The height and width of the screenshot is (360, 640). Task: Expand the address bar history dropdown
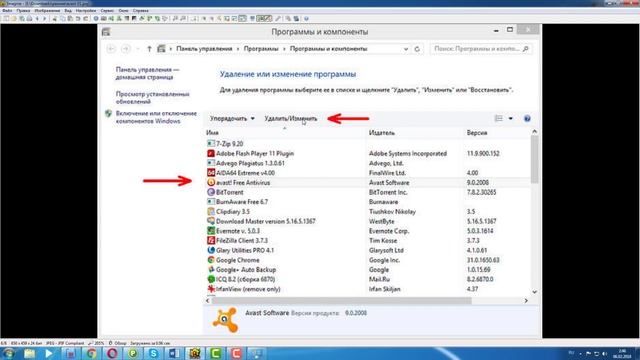pyautogui.click(x=406, y=49)
